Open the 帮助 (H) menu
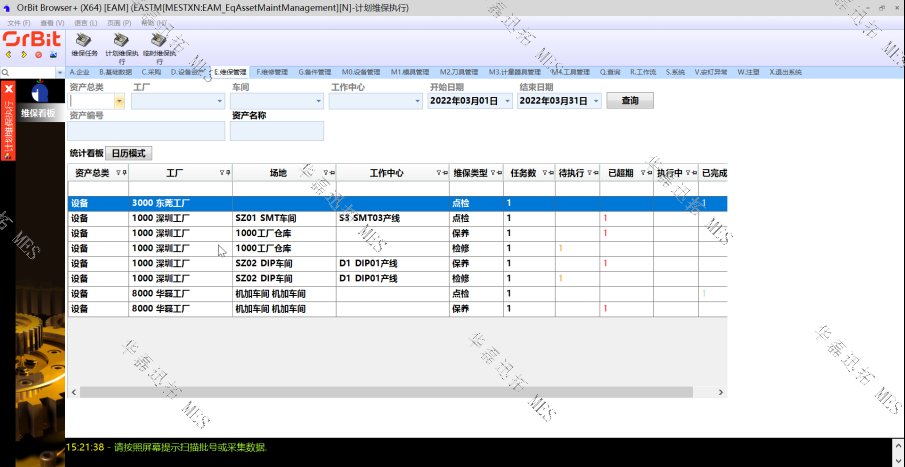 click(154, 23)
